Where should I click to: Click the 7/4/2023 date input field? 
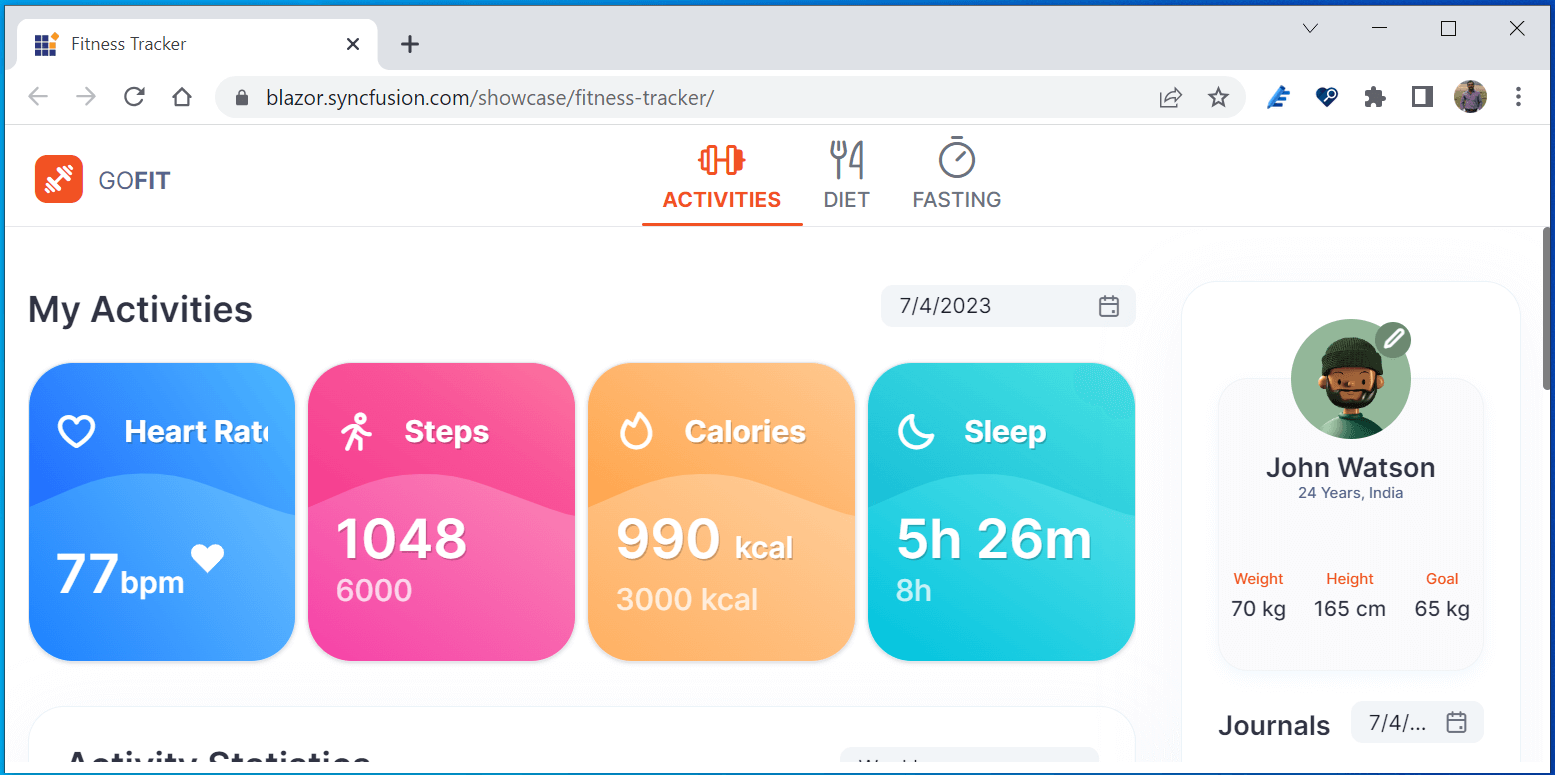(1008, 306)
